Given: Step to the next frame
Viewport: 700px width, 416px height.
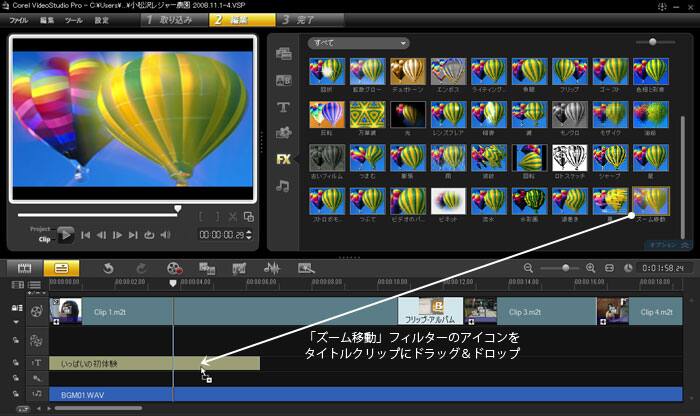Looking at the screenshot, I should (x=117, y=235).
